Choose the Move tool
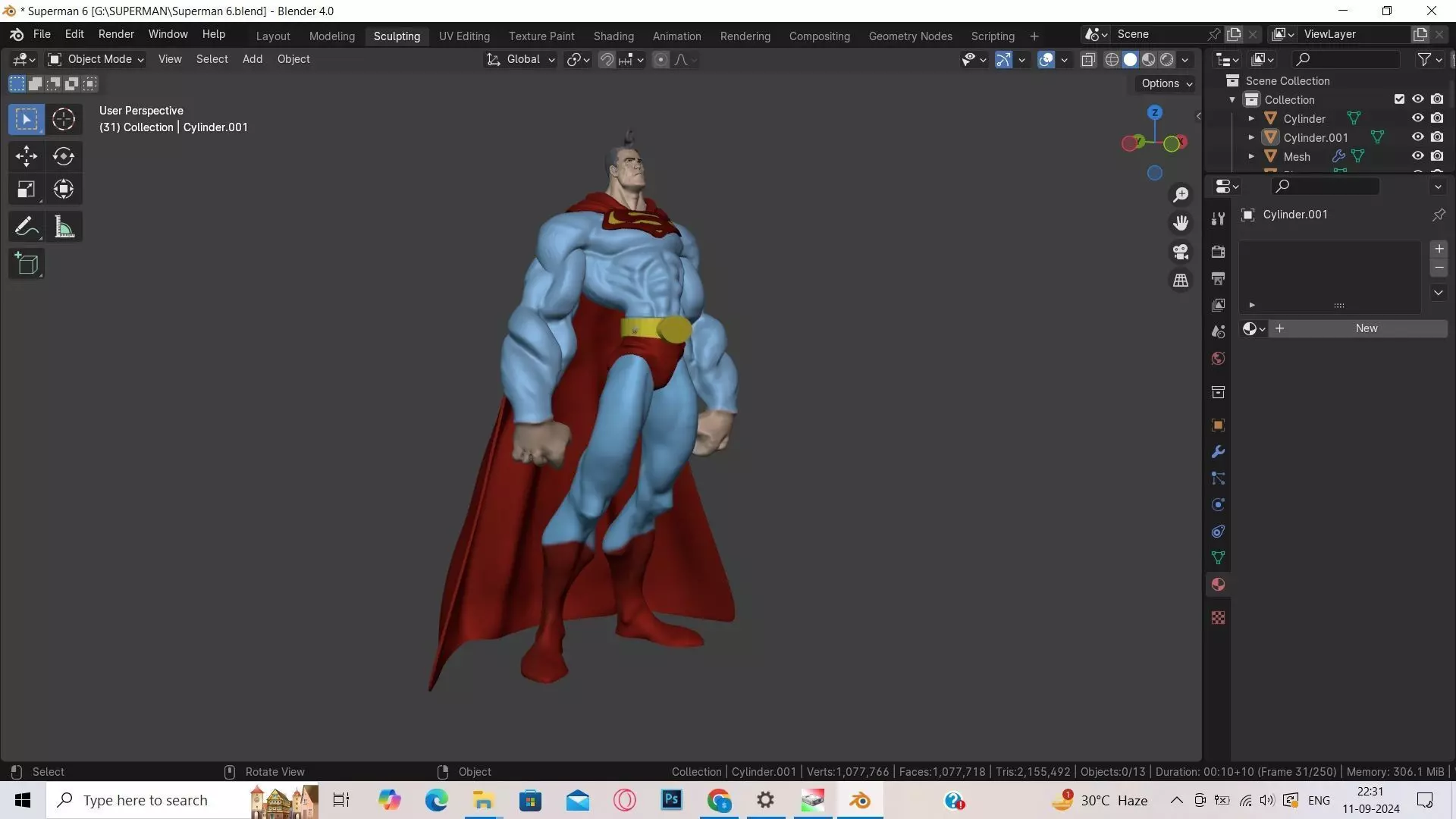The width and height of the screenshot is (1456, 819). 27,156
